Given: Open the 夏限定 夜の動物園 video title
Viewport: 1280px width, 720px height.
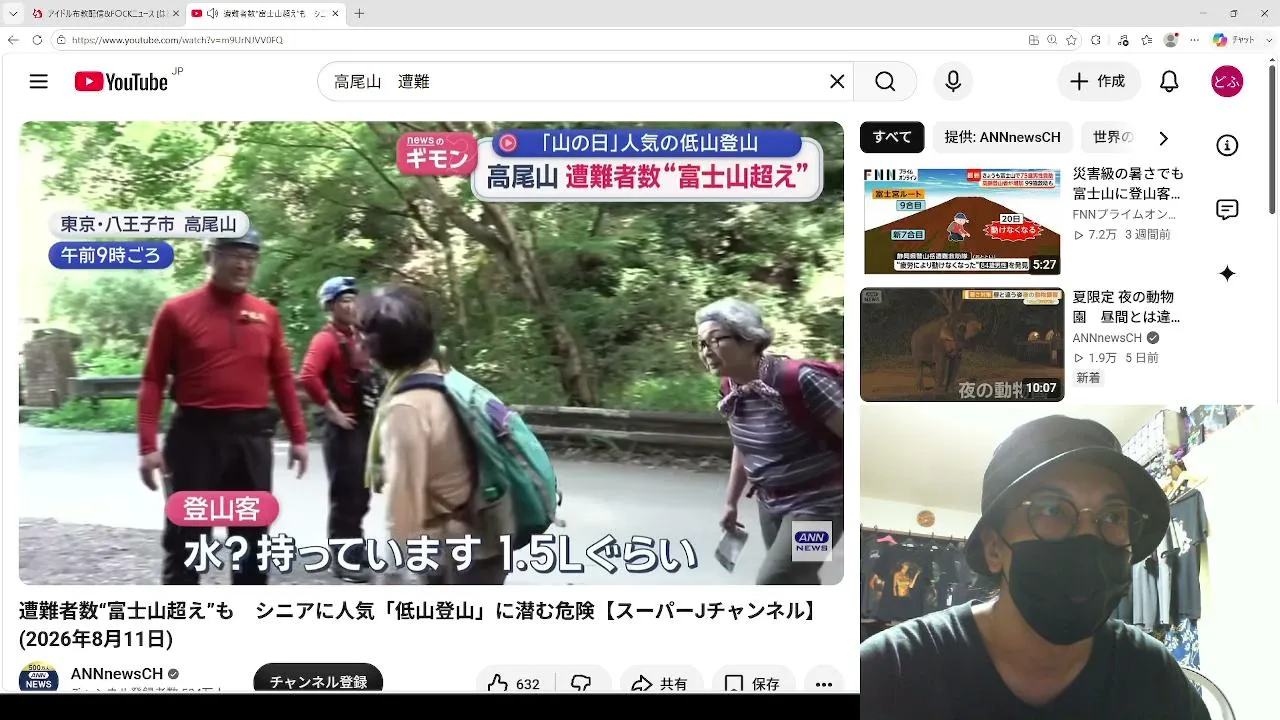Looking at the screenshot, I should click(1126, 307).
